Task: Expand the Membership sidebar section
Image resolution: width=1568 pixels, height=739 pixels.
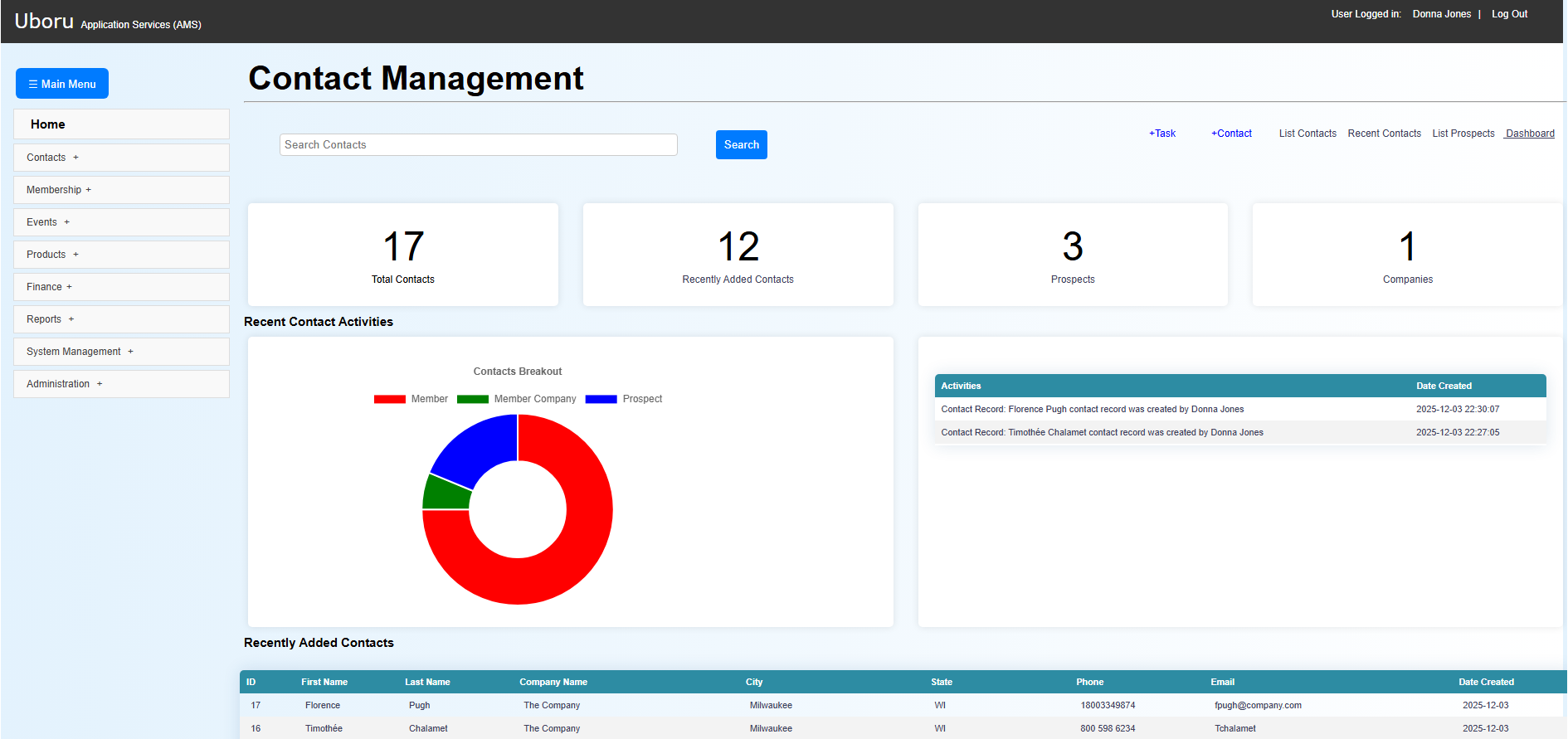Action: [58, 190]
